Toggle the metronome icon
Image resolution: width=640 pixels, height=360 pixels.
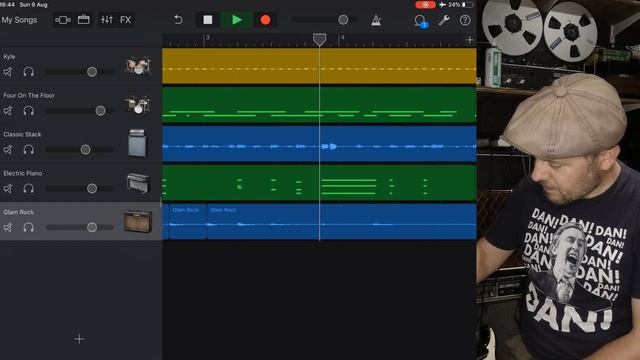(x=376, y=20)
